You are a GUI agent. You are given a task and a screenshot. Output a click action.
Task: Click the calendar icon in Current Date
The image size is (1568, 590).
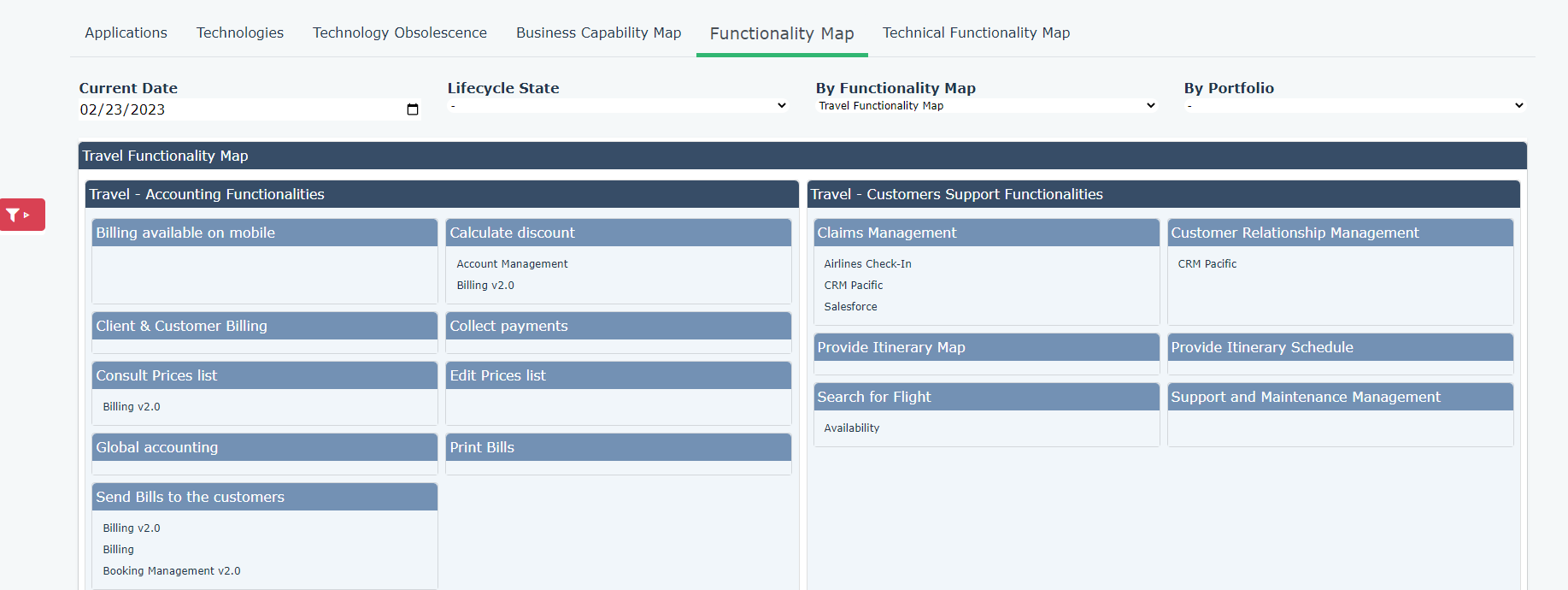tap(413, 109)
